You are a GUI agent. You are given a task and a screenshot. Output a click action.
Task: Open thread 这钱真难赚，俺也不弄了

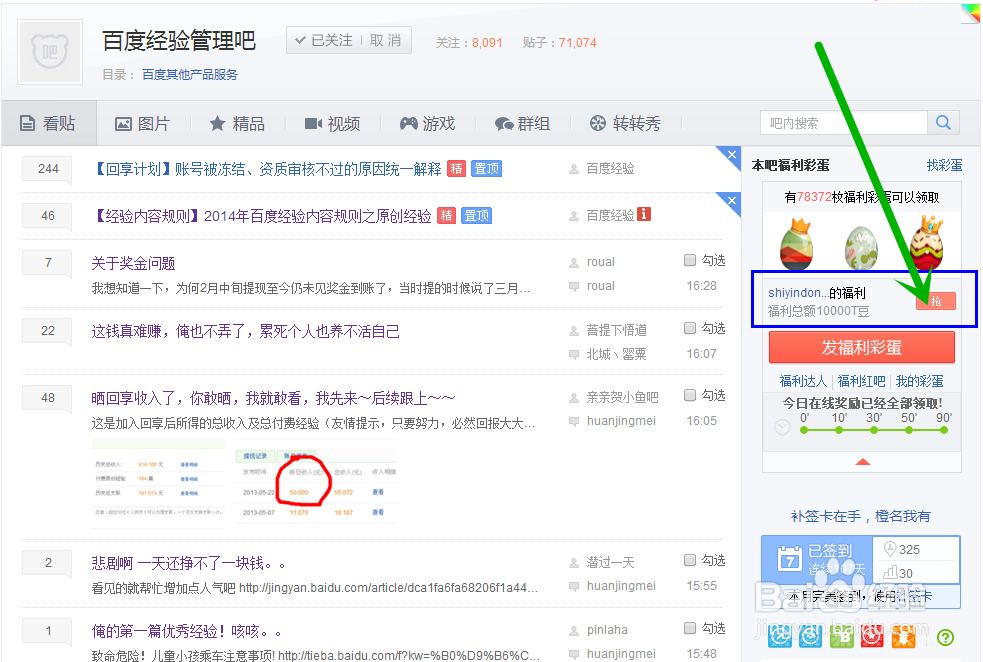(245, 331)
